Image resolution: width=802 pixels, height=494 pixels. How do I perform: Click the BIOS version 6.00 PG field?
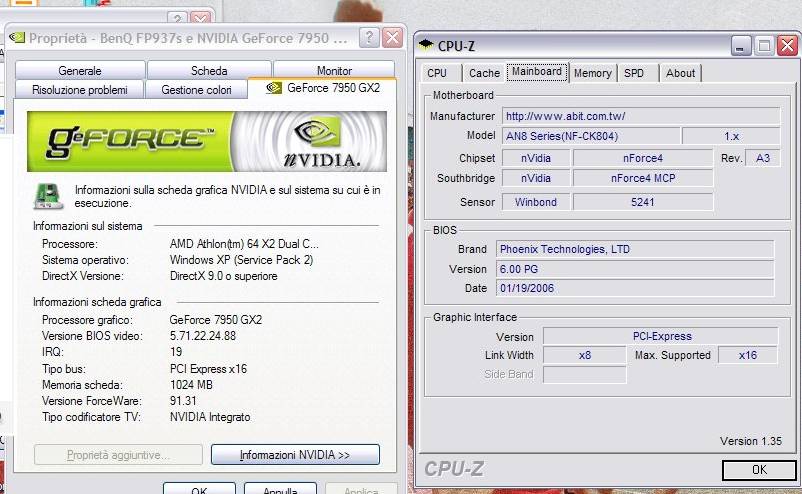coord(635,269)
